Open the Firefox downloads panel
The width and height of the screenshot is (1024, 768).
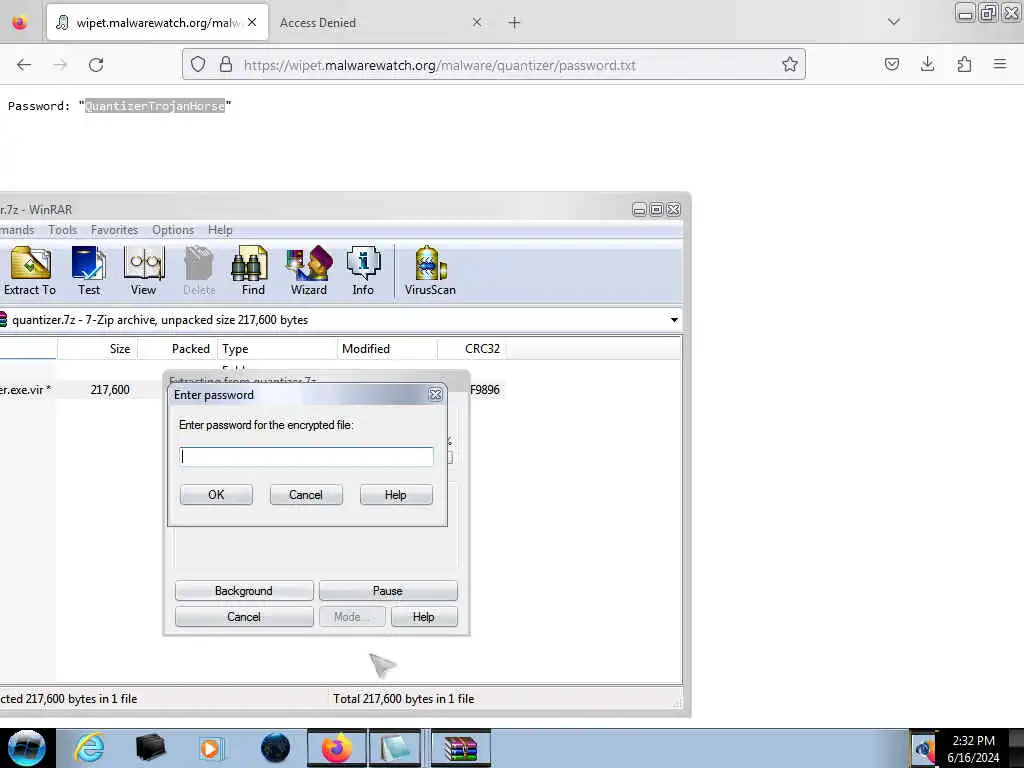(x=927, y=64)
